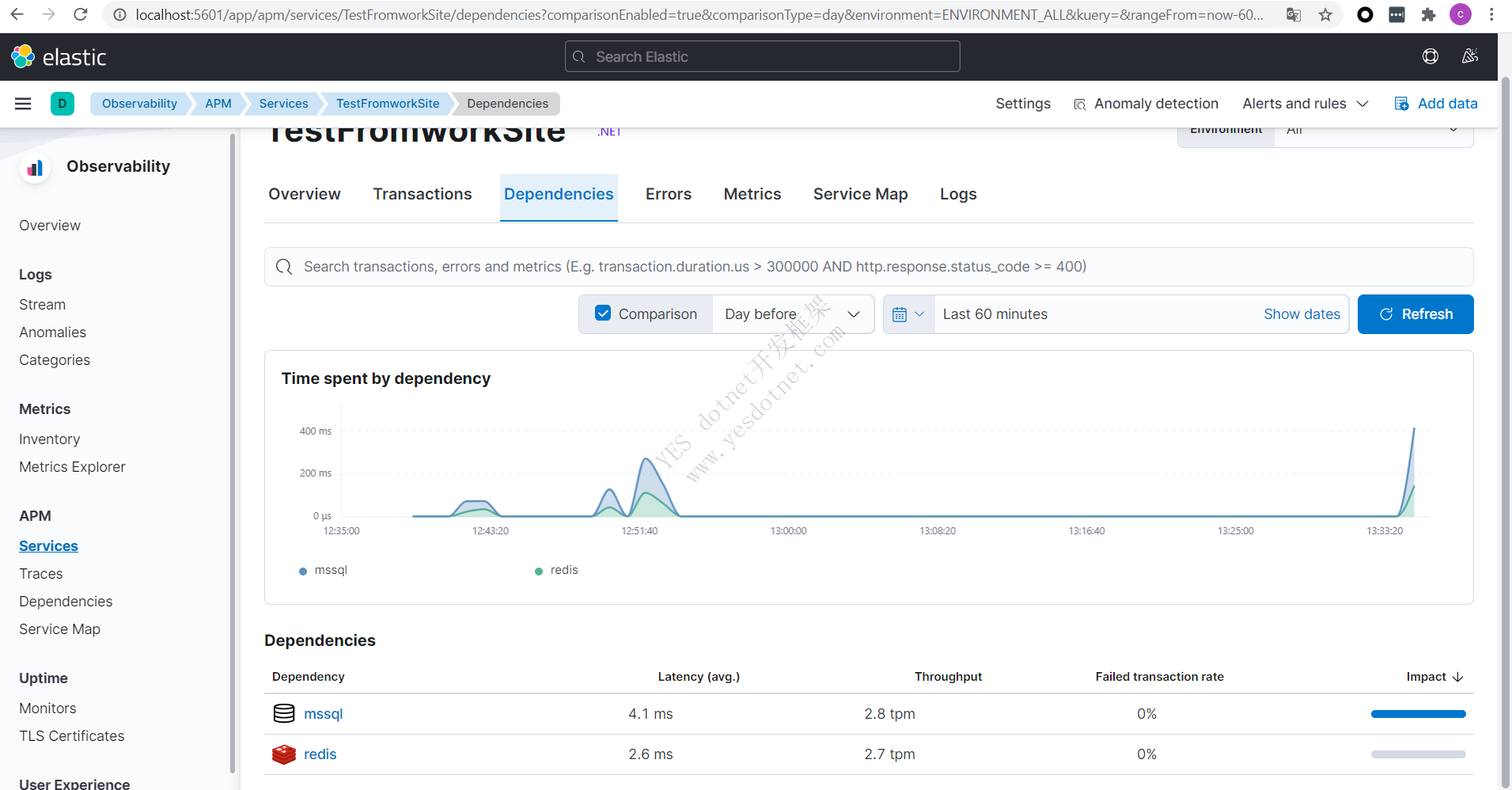Sort table by Latency (avg.) header

coord(699,677)
